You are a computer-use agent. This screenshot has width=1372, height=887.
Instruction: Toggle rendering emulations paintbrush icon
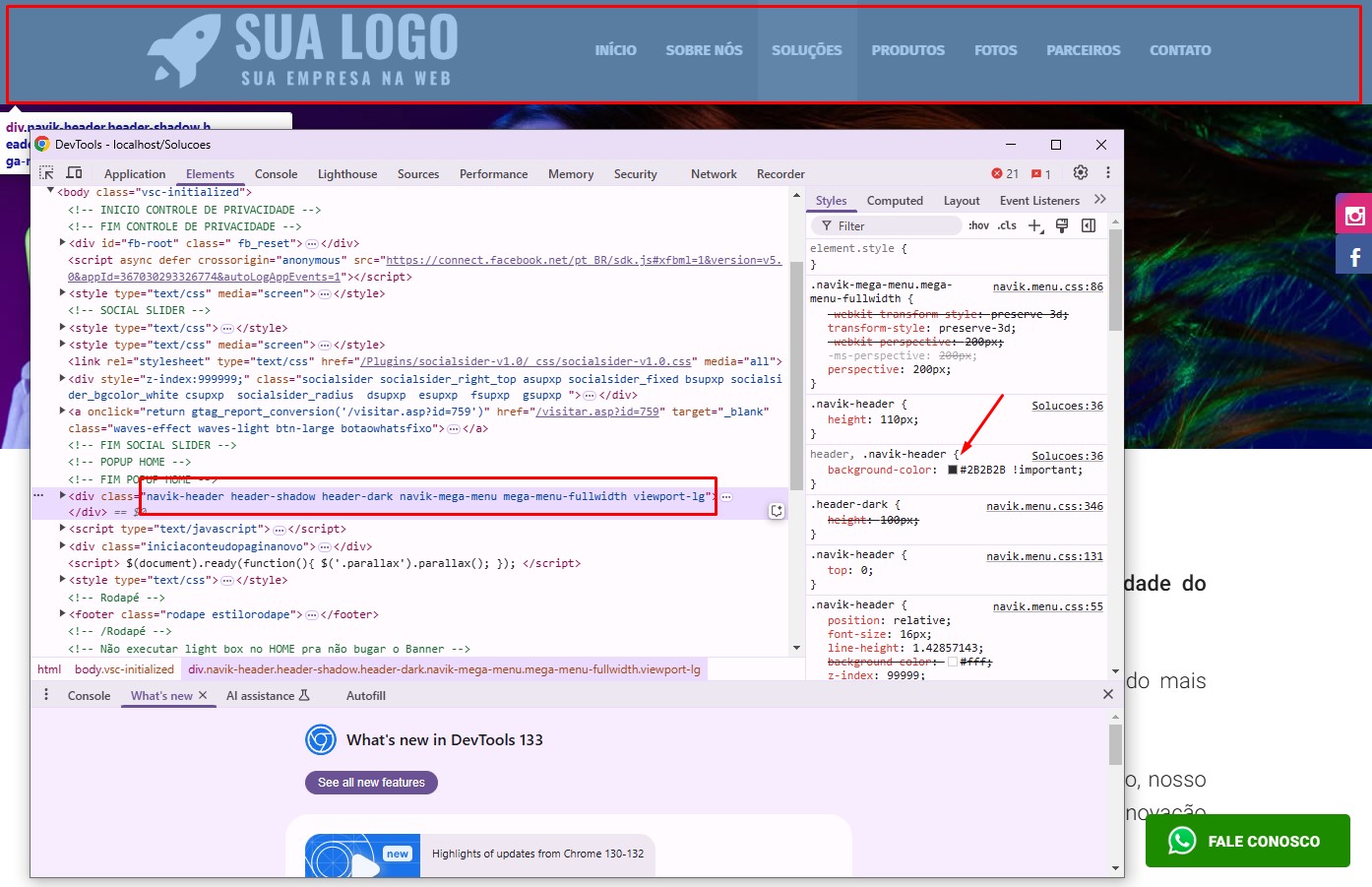point(1062,226)
